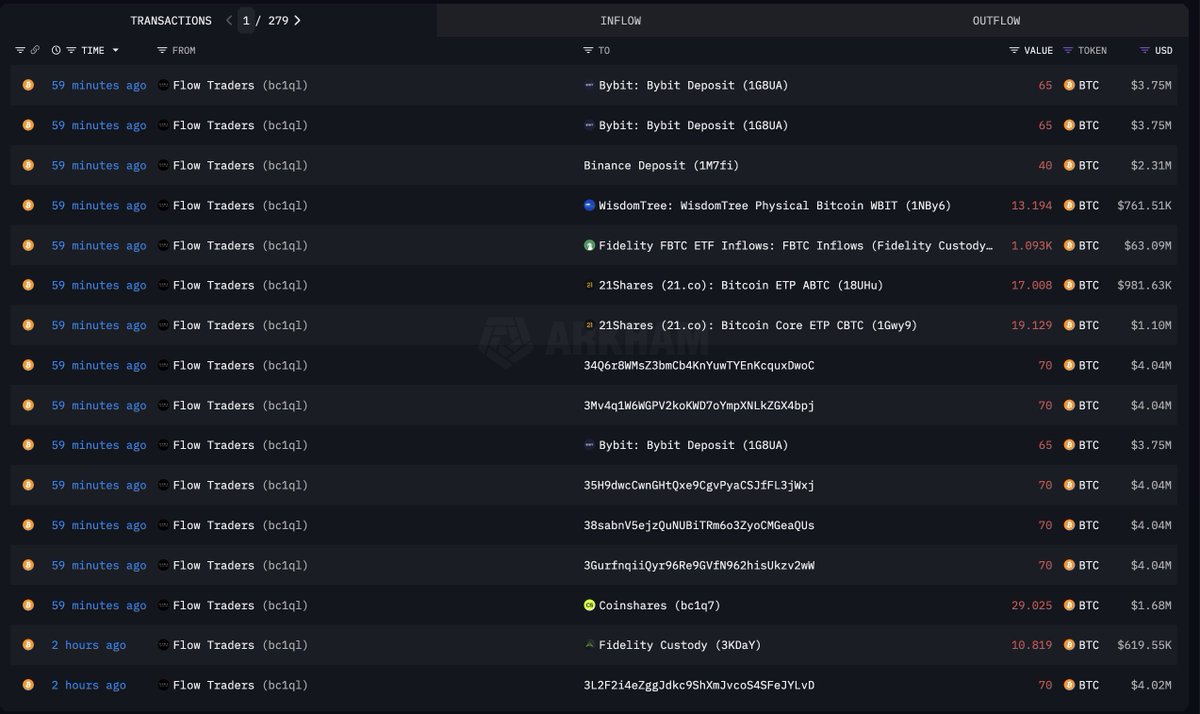The height and width of the screenshot is (714, 1200).
Task: Click the USD amount $761.51K
Action: (x=1145, y=205)
